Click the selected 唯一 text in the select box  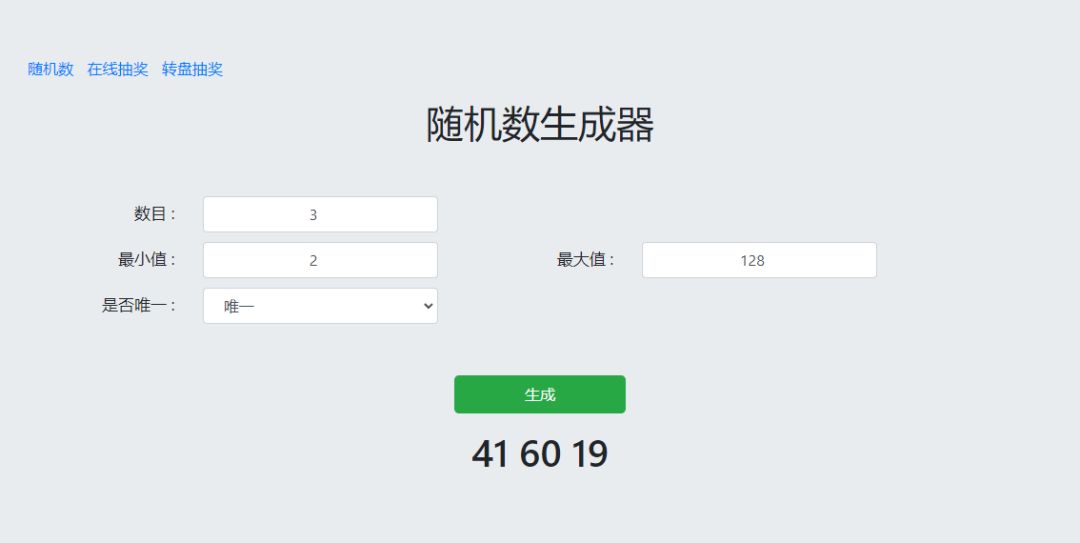pos(240,306)
